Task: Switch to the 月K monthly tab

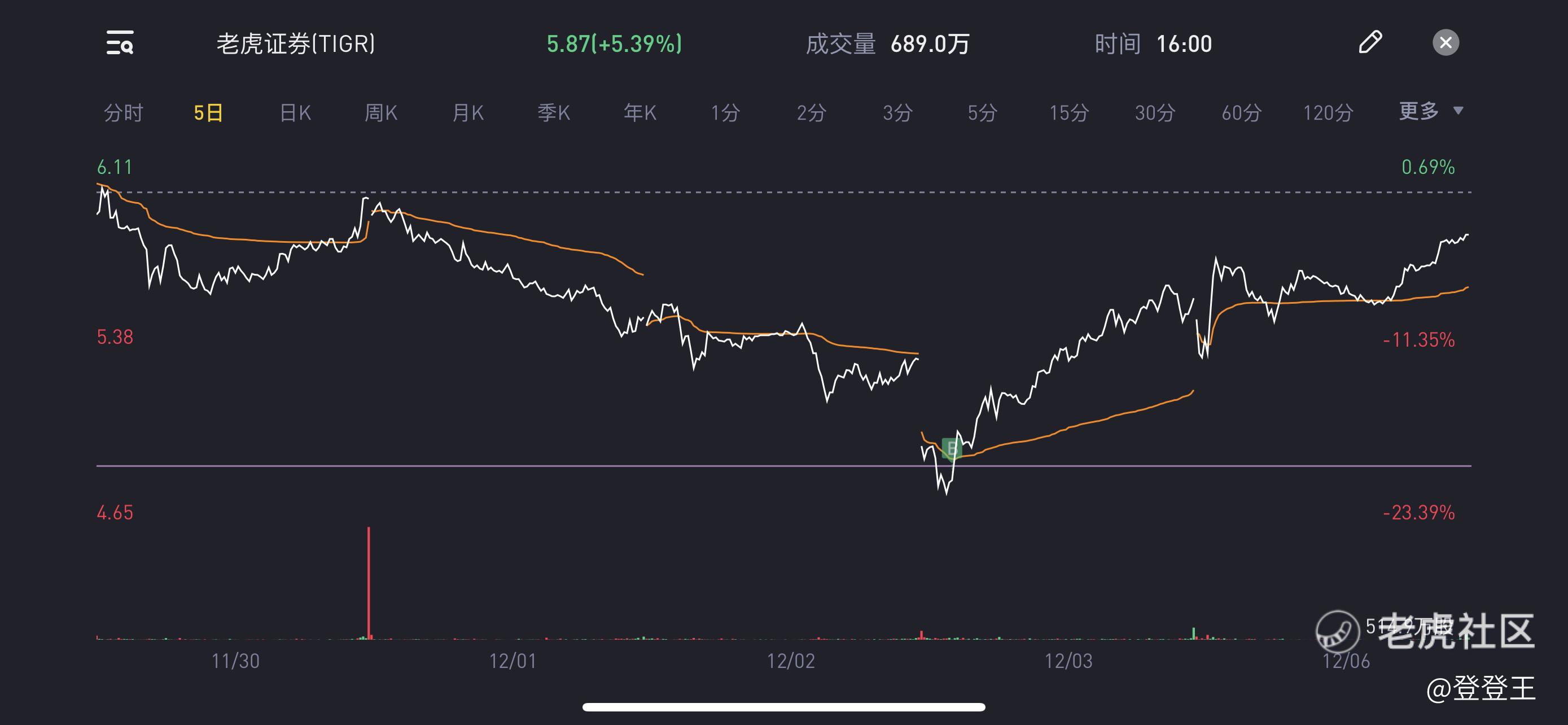Action: (467, 112)
